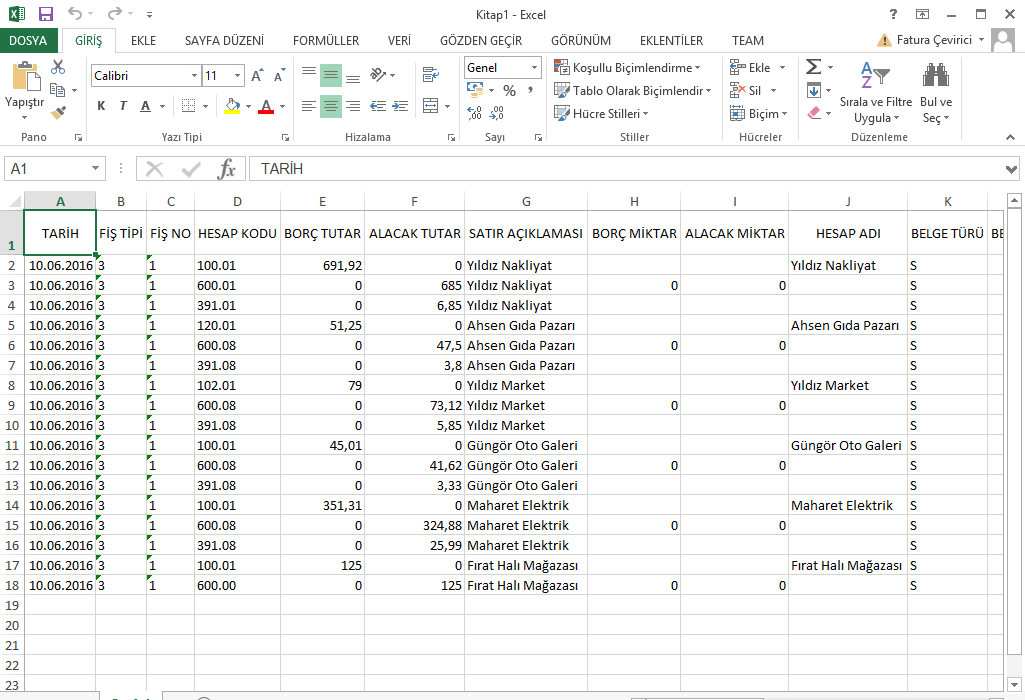Click the text orientation icon
Screen dimensions: 1025x700
[x=378, y=75]
